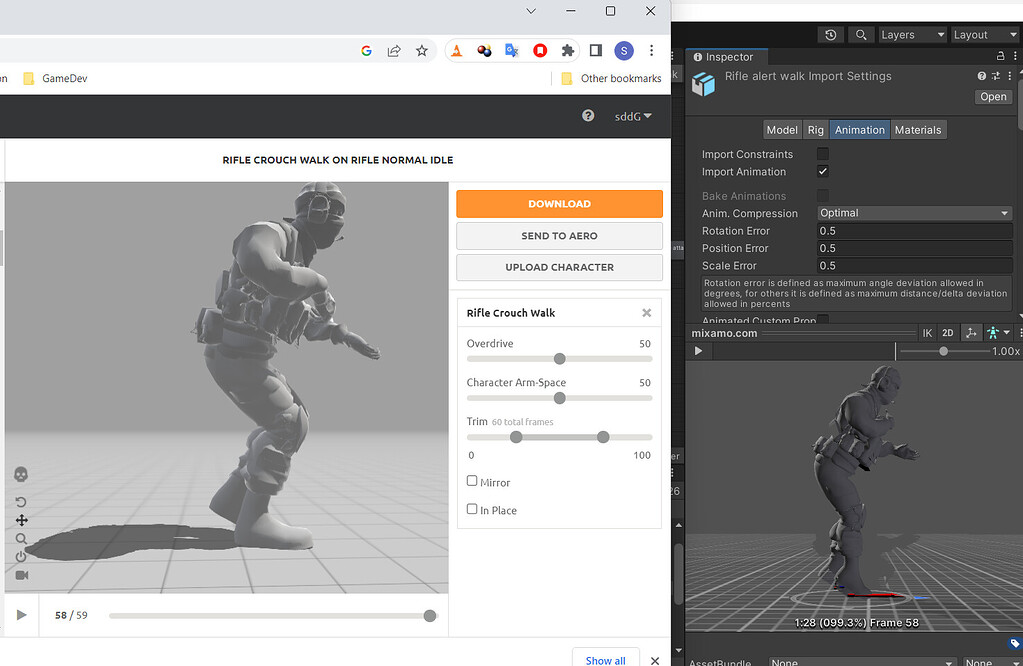Enable the Mirror option for Rifle Crouch Walk
This screenshot has width=1023, height=666.
(x=471, y=481)
